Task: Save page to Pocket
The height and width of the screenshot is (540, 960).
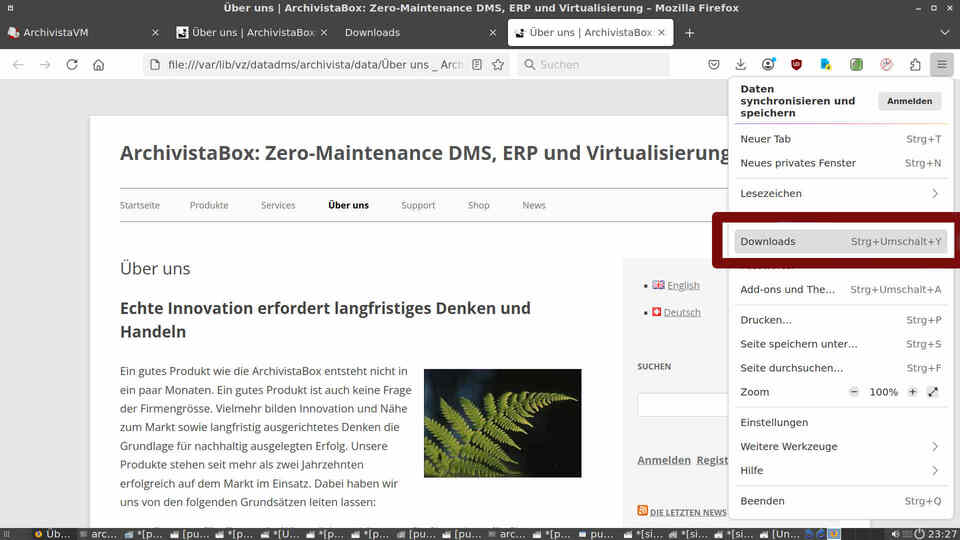Action: 713,64
